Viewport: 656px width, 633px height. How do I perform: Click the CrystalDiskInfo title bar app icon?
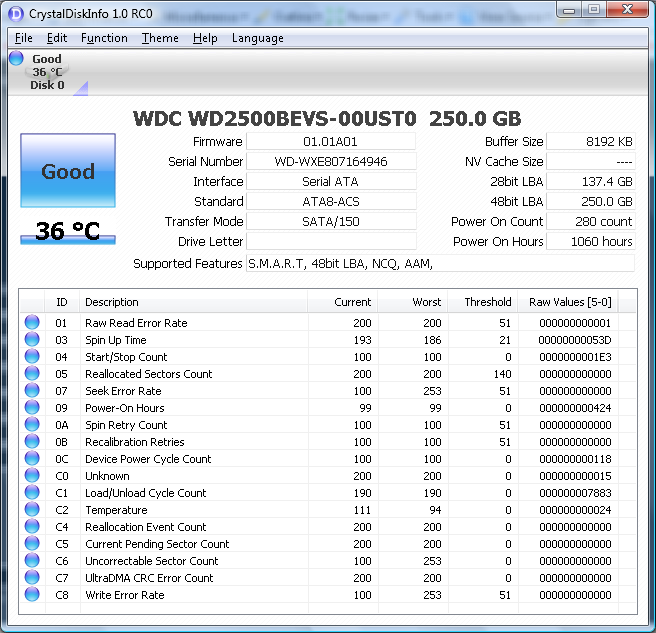(x=16, y=14)
